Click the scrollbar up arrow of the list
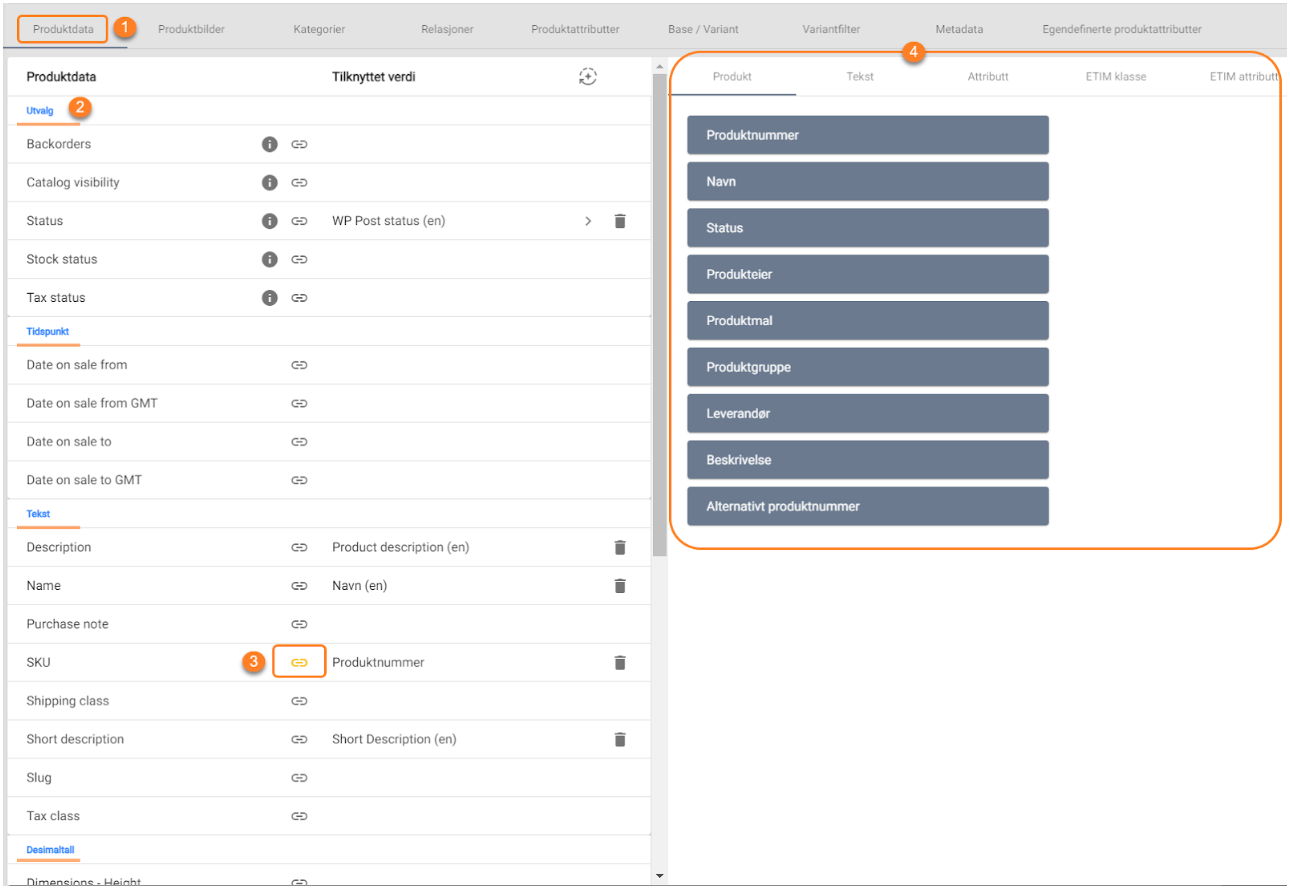 pyautogui.click(x=658, y=67)
